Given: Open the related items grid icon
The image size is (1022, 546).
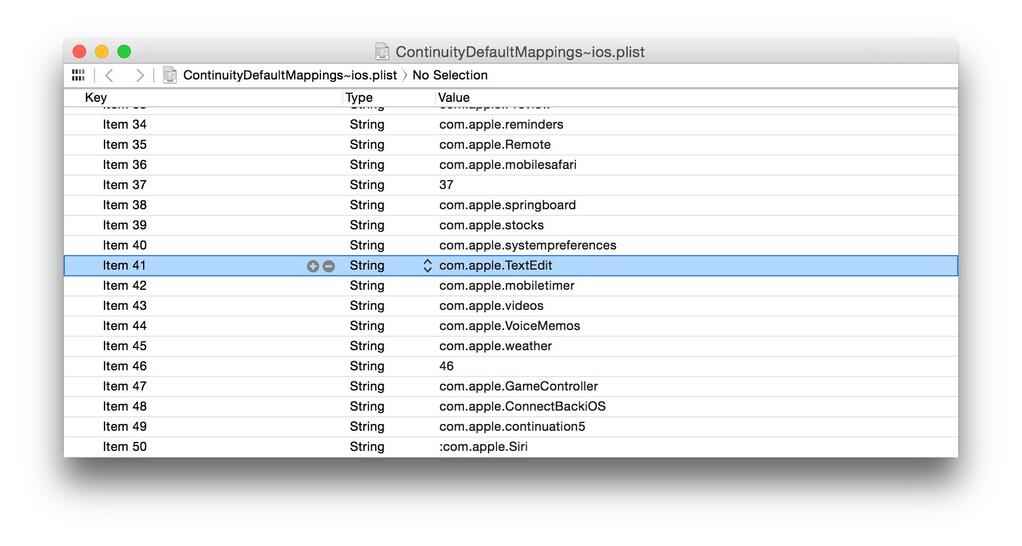Looking at the screenshot, I should (78, 75).
